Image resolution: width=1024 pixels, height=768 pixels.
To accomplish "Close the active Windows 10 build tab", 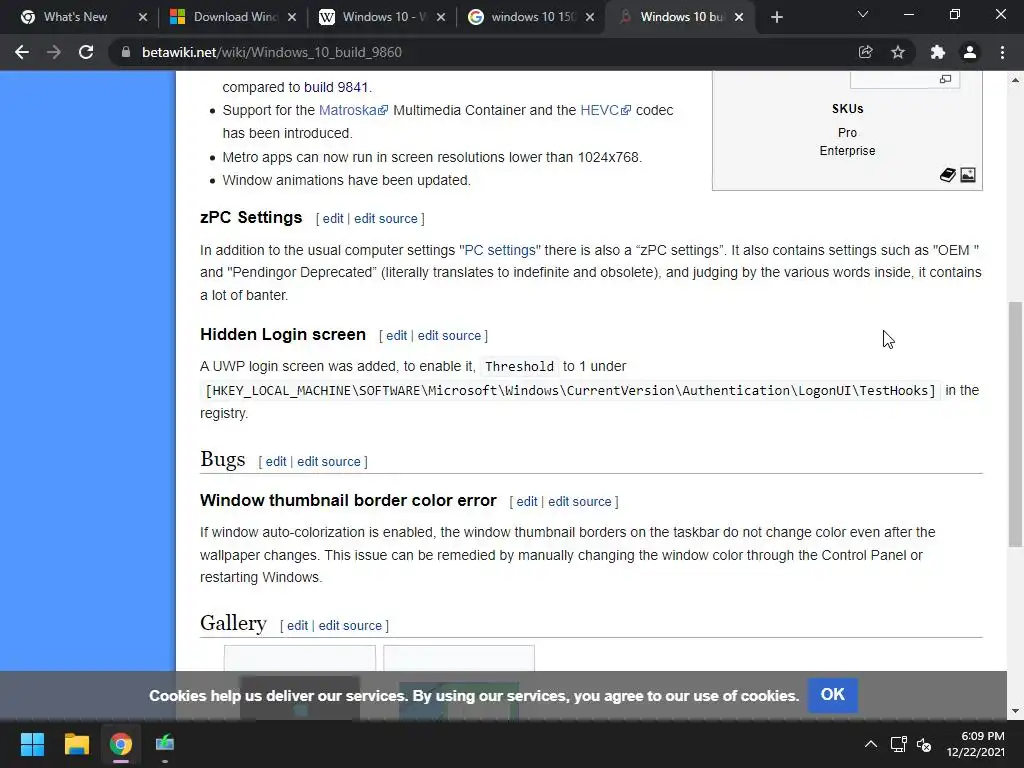I will coord(739,17).
